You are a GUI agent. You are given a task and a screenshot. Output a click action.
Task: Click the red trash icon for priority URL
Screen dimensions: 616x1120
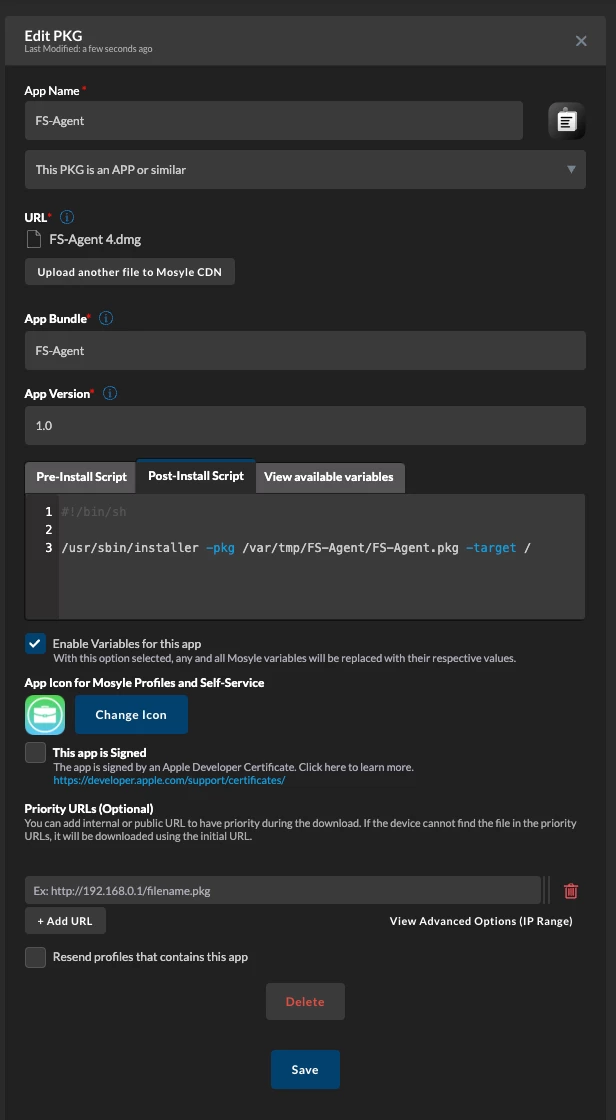571,891
